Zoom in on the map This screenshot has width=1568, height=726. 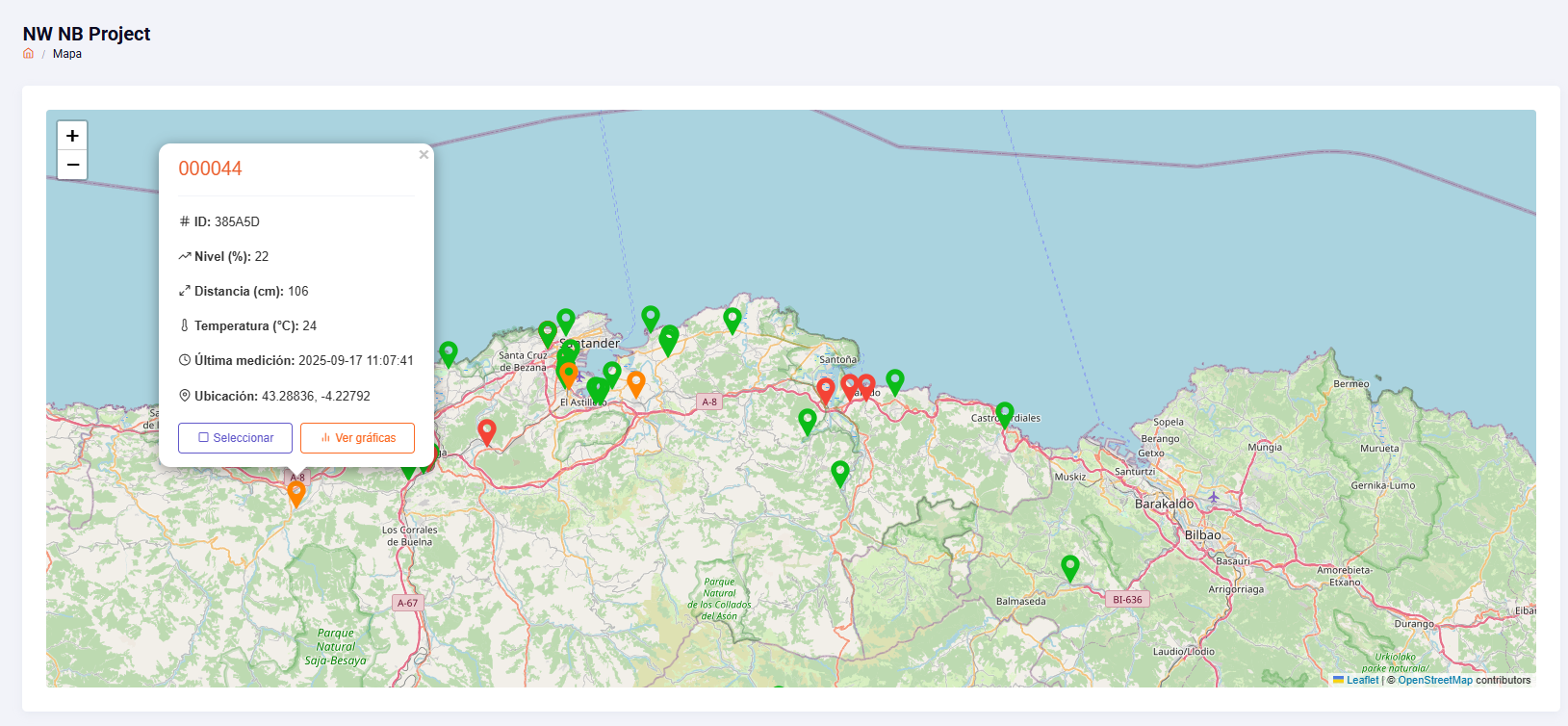click(x=72, y=136)
